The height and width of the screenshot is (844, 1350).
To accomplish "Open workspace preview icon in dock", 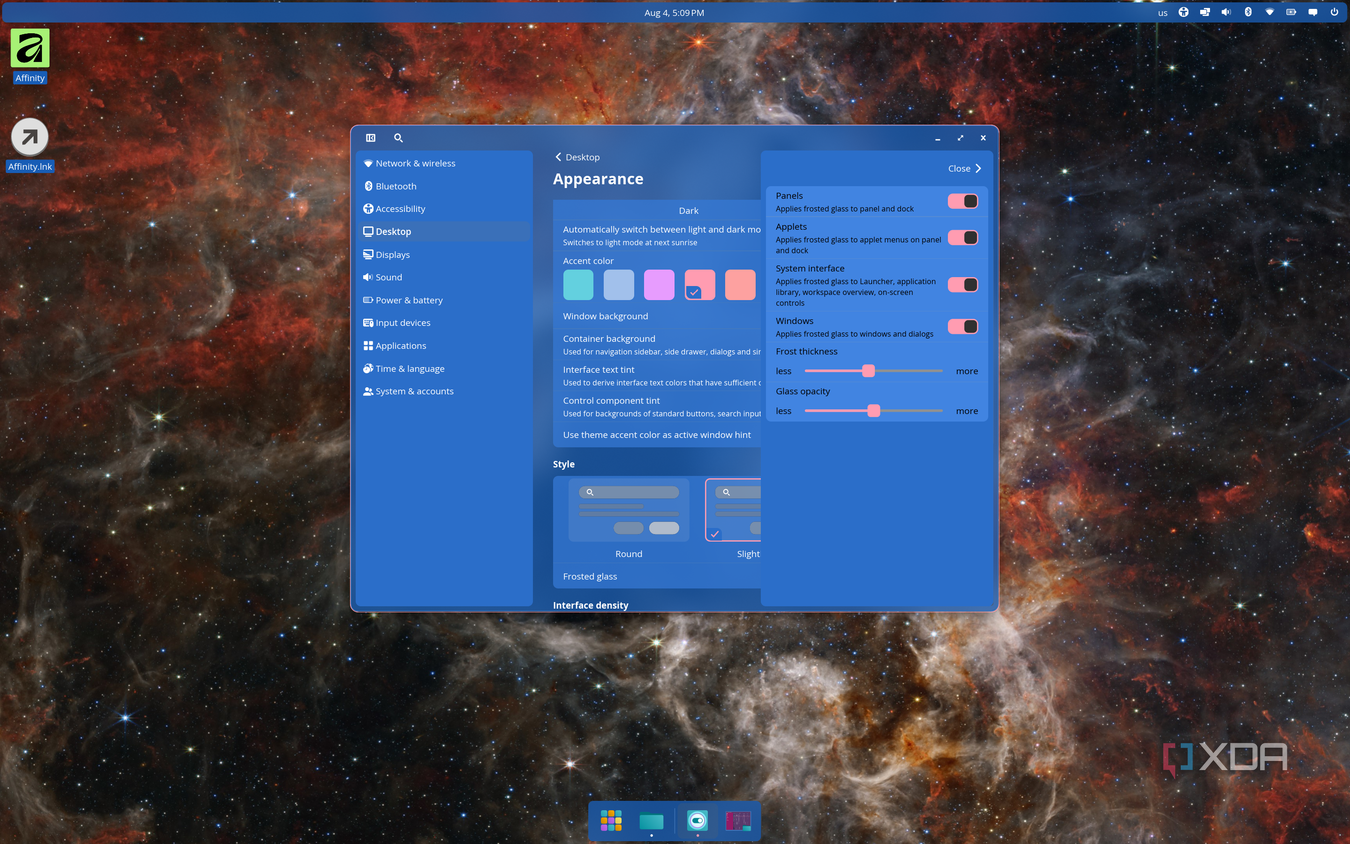I will pyautogui.click(x=738, y=821).
